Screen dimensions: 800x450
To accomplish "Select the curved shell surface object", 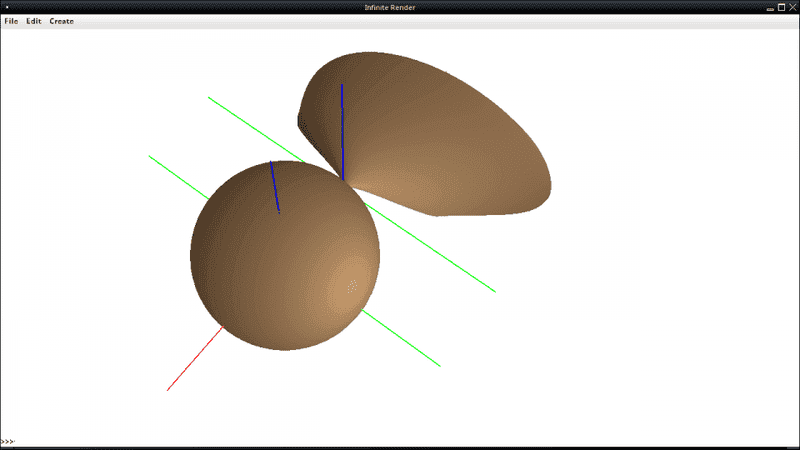I will [450, 140].
